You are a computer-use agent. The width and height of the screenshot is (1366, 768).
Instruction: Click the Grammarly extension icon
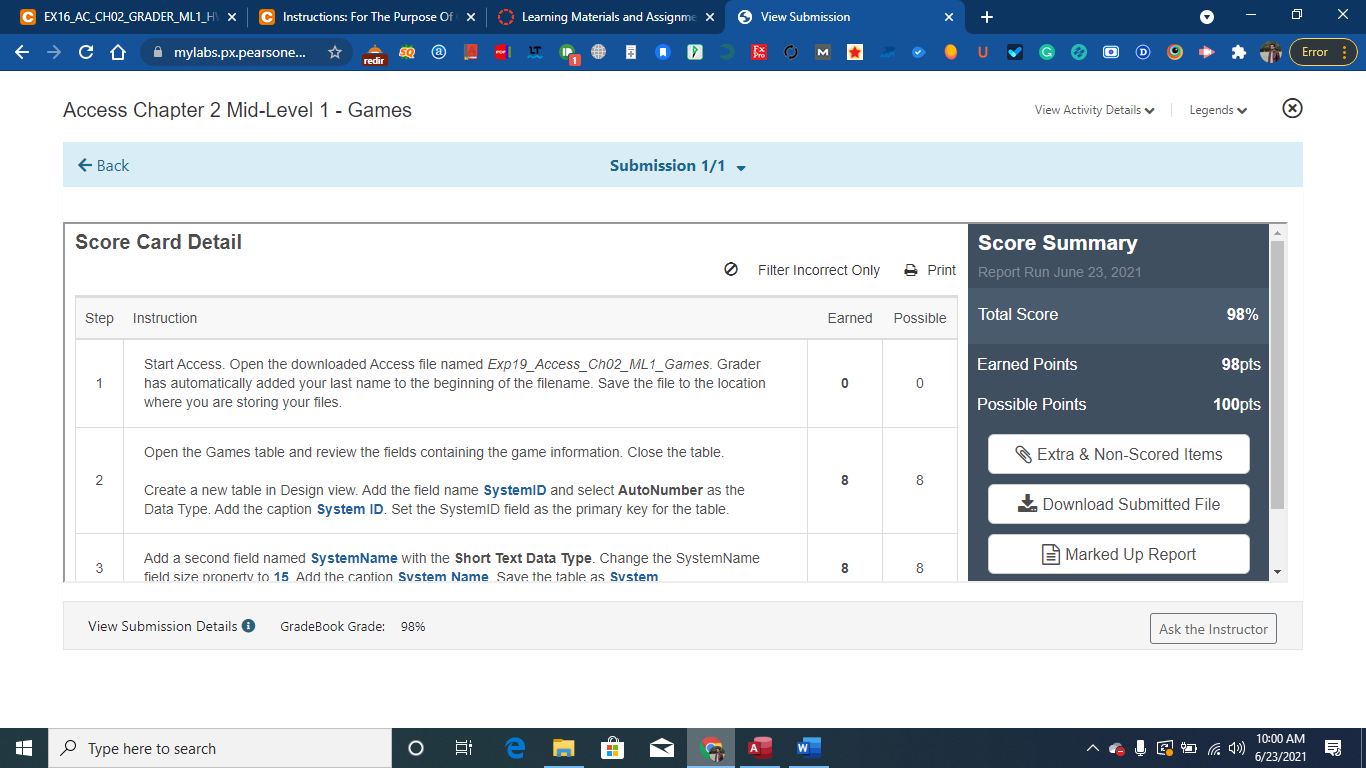pyautogui.click(x=1047, y=52)
